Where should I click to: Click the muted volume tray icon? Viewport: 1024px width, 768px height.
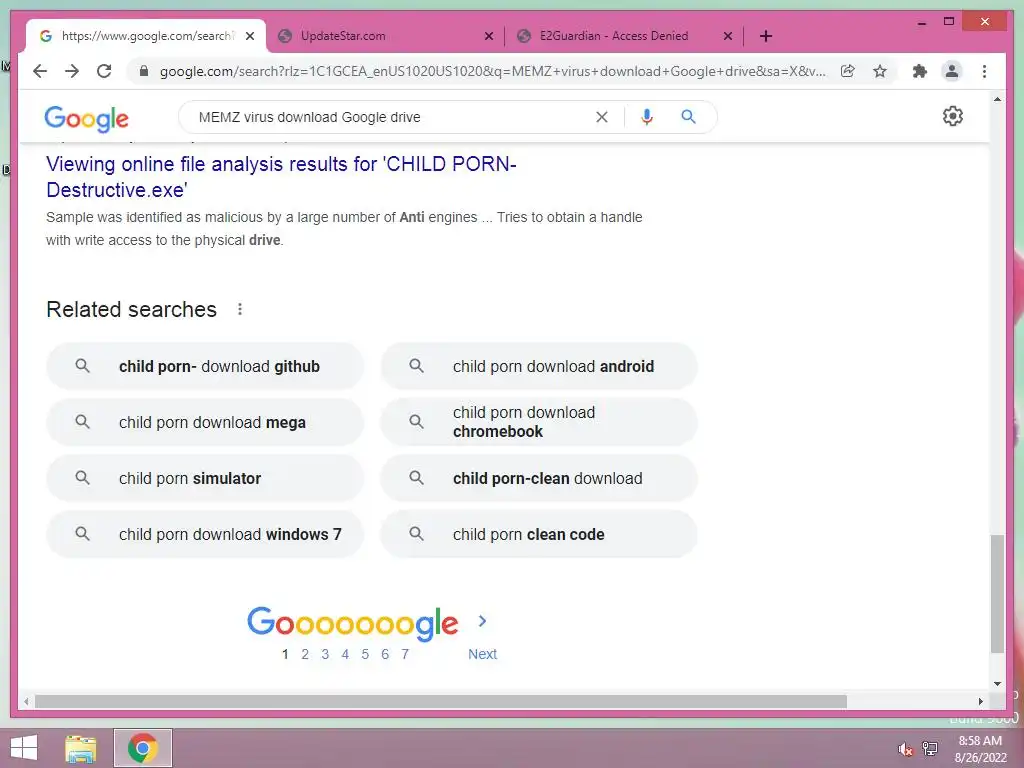click(x=905, y=749)
